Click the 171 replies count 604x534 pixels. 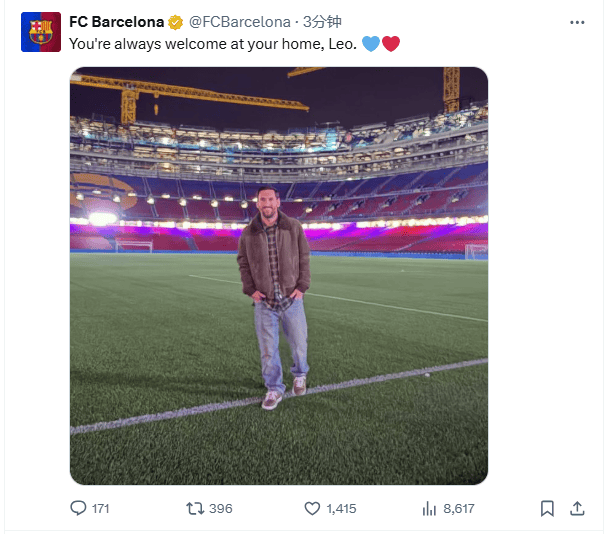tap(100, 508)
